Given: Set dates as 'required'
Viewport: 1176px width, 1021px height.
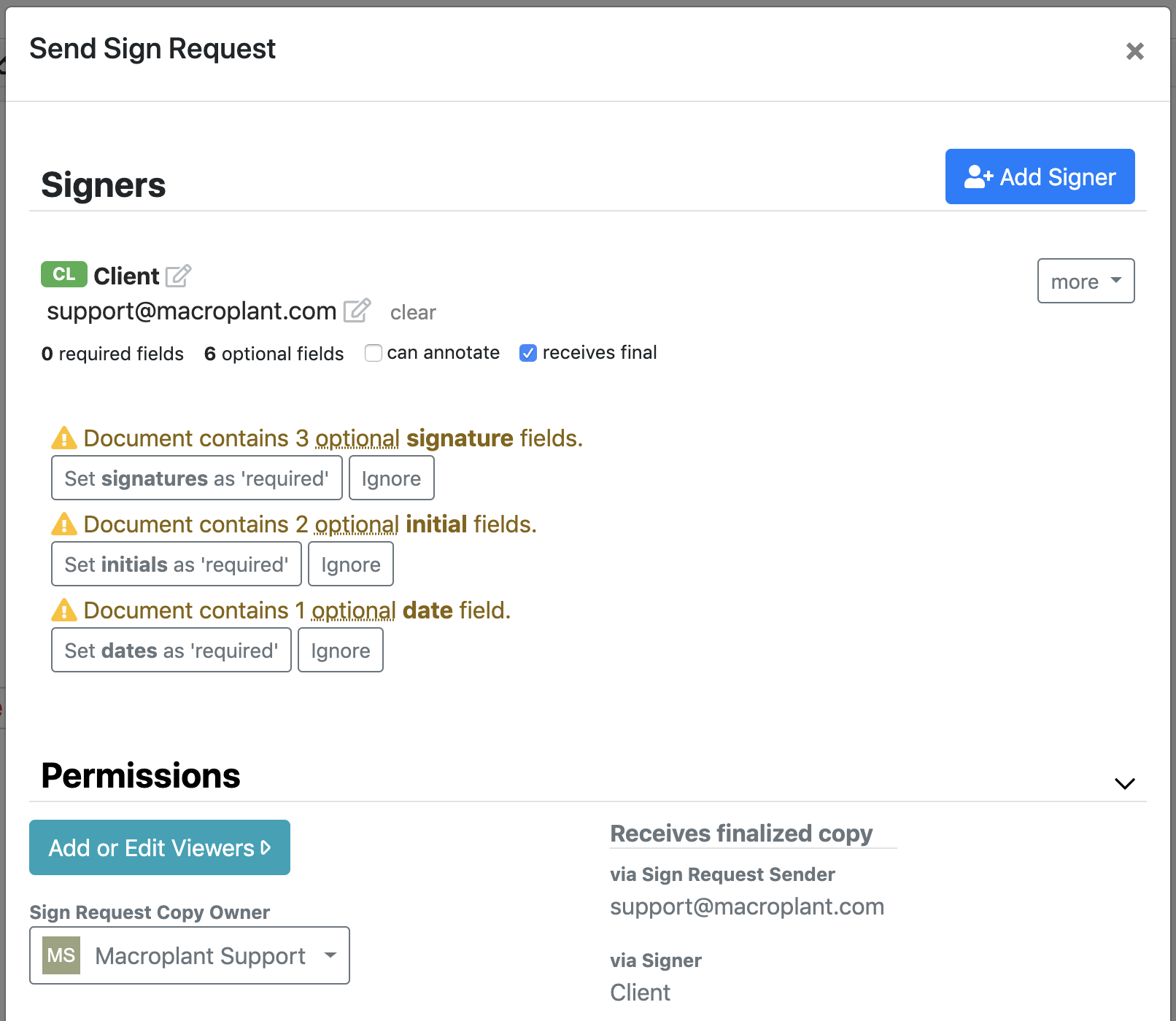Looking at the screenshot, I should [x=171, y=650].
